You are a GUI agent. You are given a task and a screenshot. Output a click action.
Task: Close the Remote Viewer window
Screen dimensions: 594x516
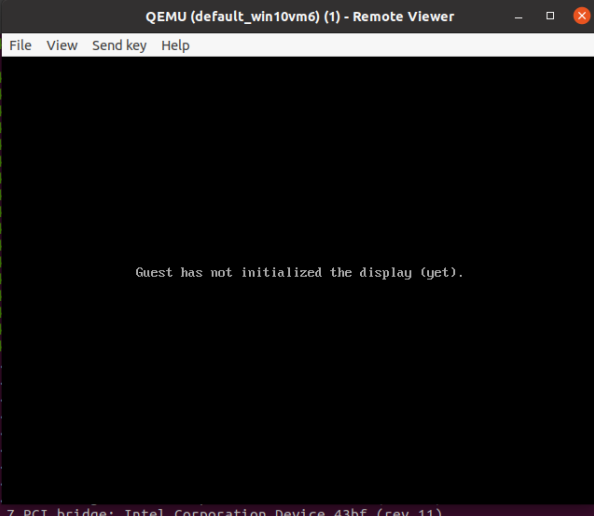point(581,16)
